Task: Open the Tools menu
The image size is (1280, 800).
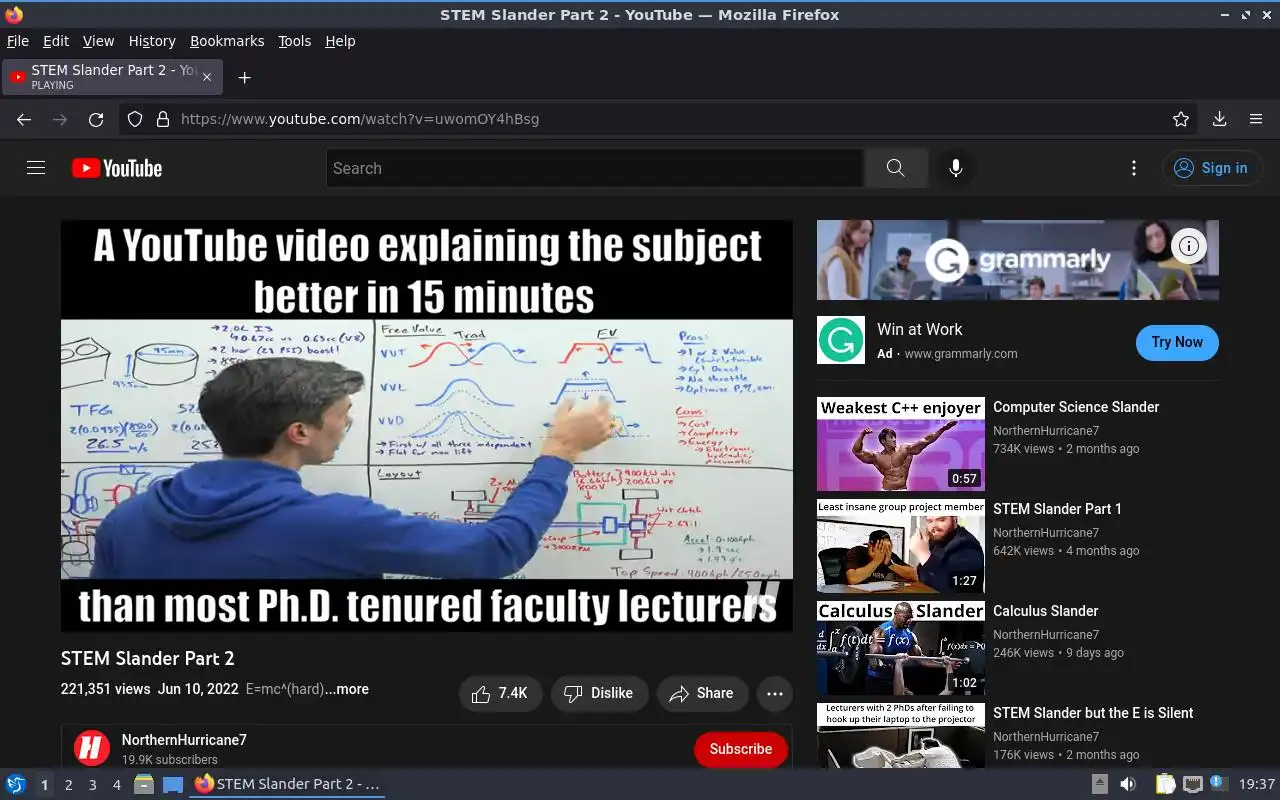Action: click(294, 41)
